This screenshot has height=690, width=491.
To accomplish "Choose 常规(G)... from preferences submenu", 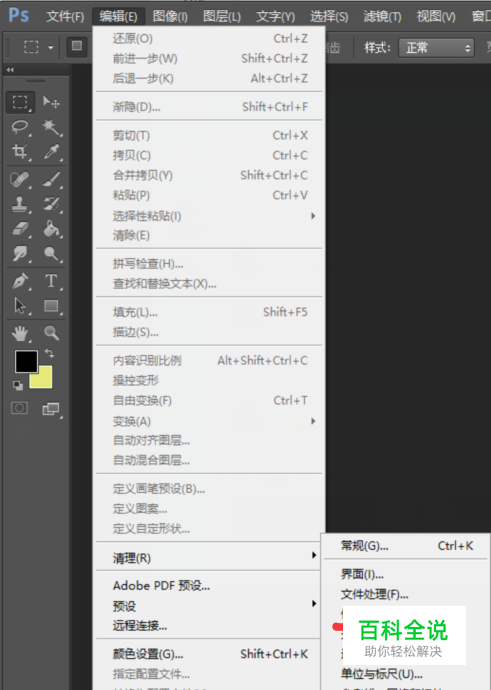I will point(406,546).
